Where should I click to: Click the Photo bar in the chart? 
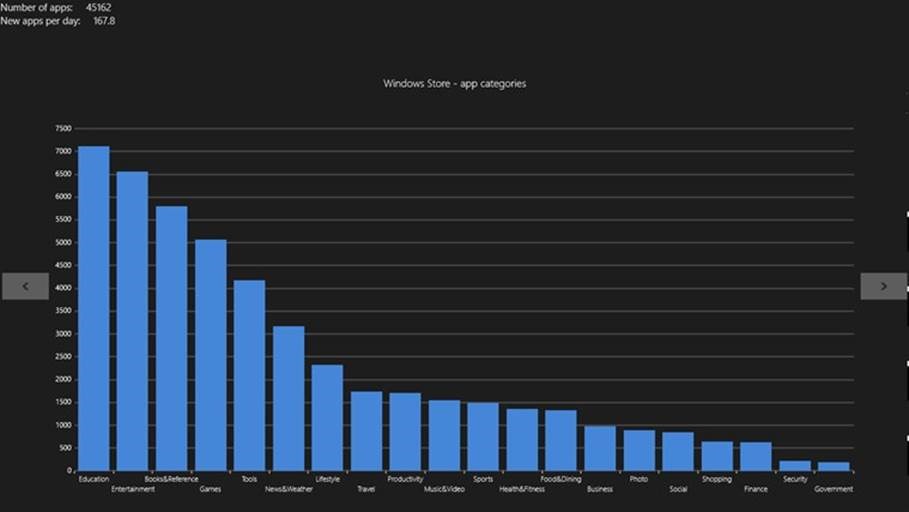tap(639, 450)
